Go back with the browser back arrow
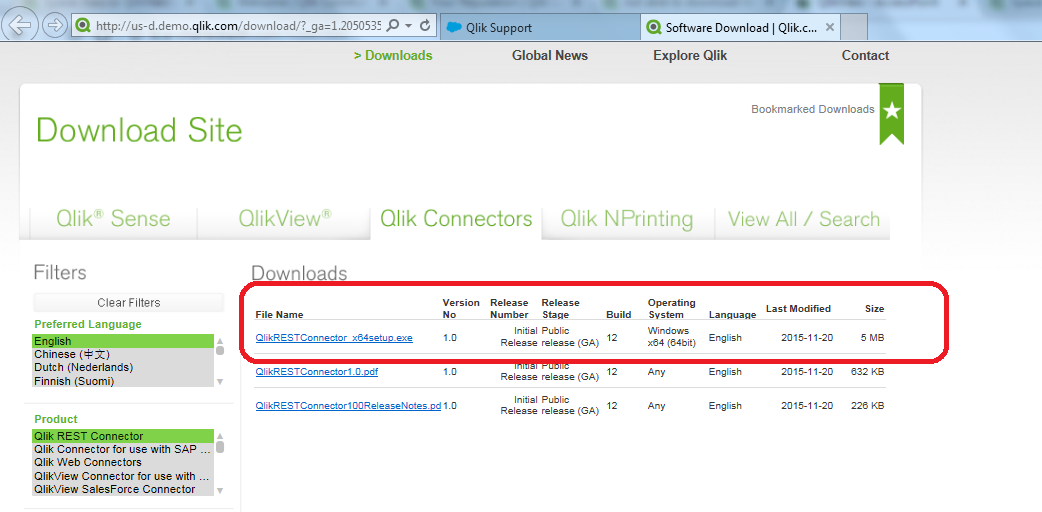Viewport: 1042px width, 512px height. click(x=20, y=26)
